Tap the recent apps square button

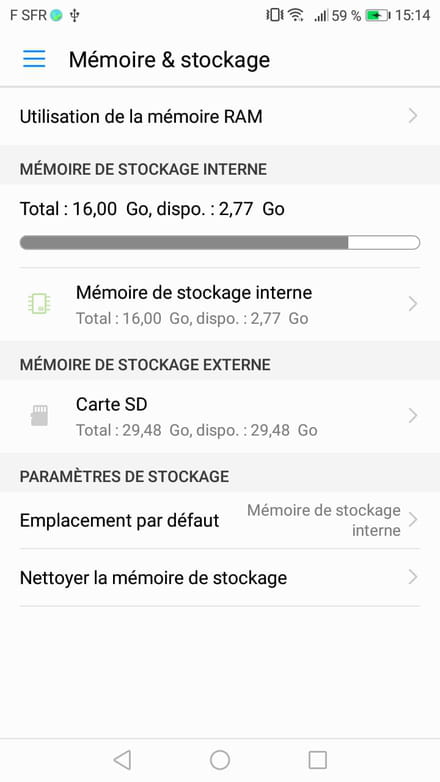click(317, 760)
